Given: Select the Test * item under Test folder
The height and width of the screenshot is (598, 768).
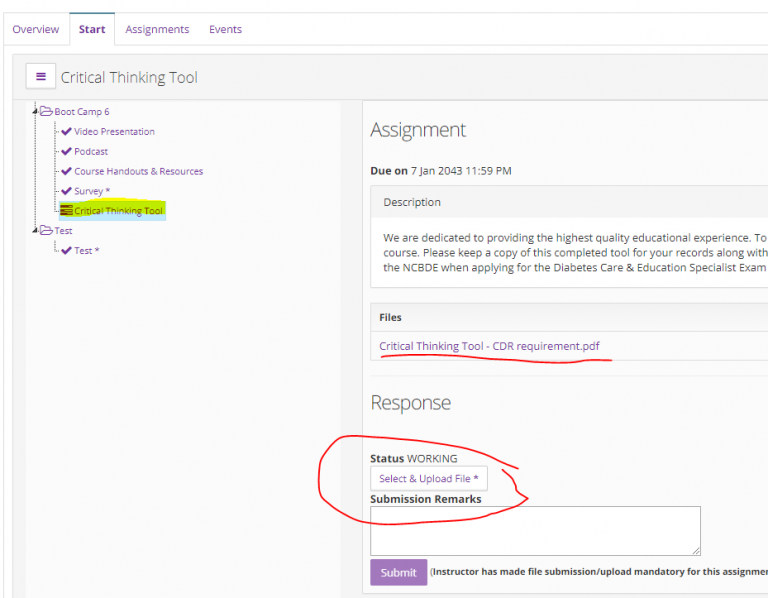Looking at the screenshot, I should 86,251.
